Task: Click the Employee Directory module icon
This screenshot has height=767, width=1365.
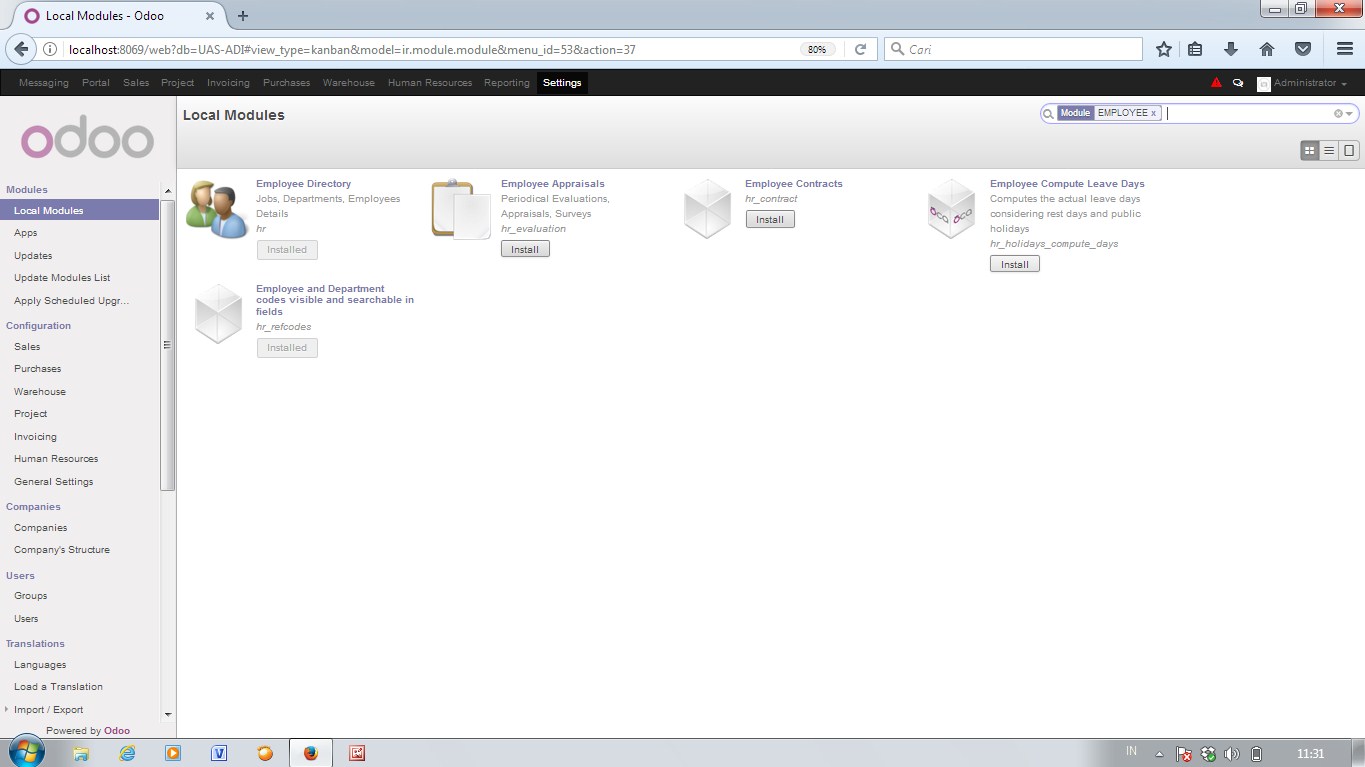Action: [x=216, y=207]
